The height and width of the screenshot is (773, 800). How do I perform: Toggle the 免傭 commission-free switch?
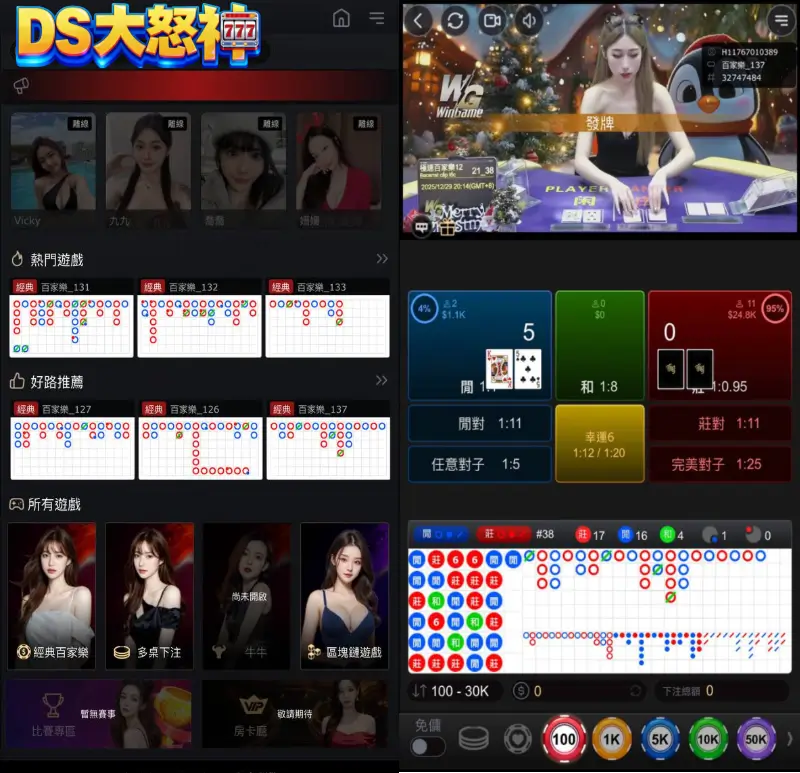pos(428,746)
